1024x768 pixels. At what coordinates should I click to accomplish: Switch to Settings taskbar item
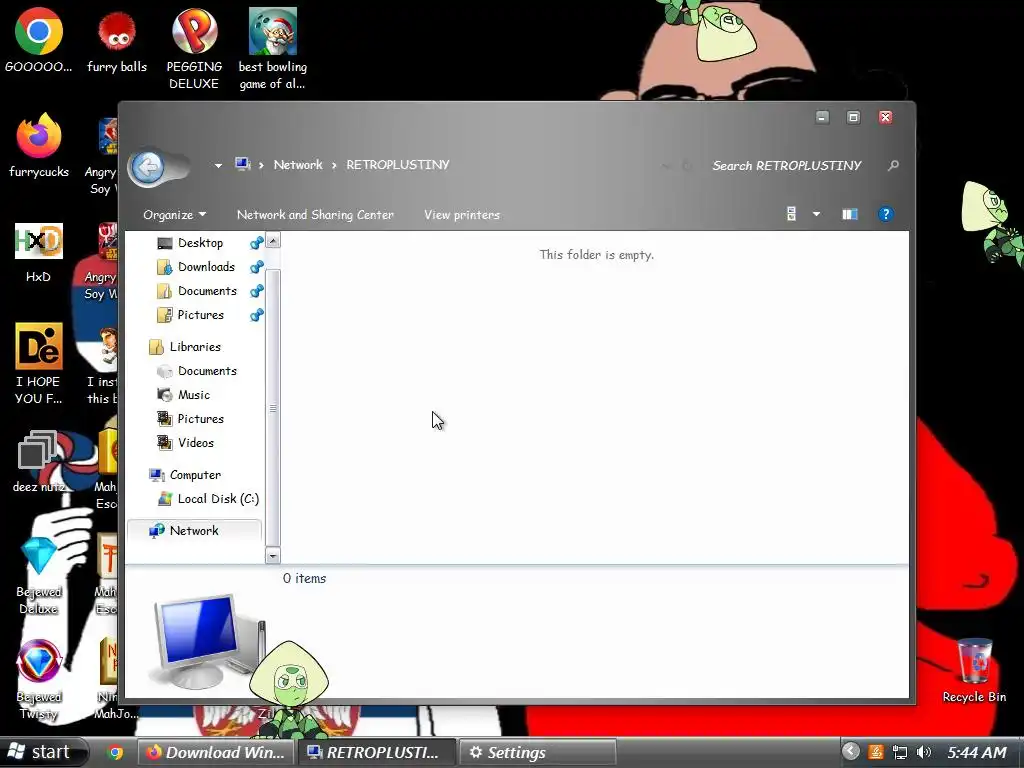click(537, 752)
